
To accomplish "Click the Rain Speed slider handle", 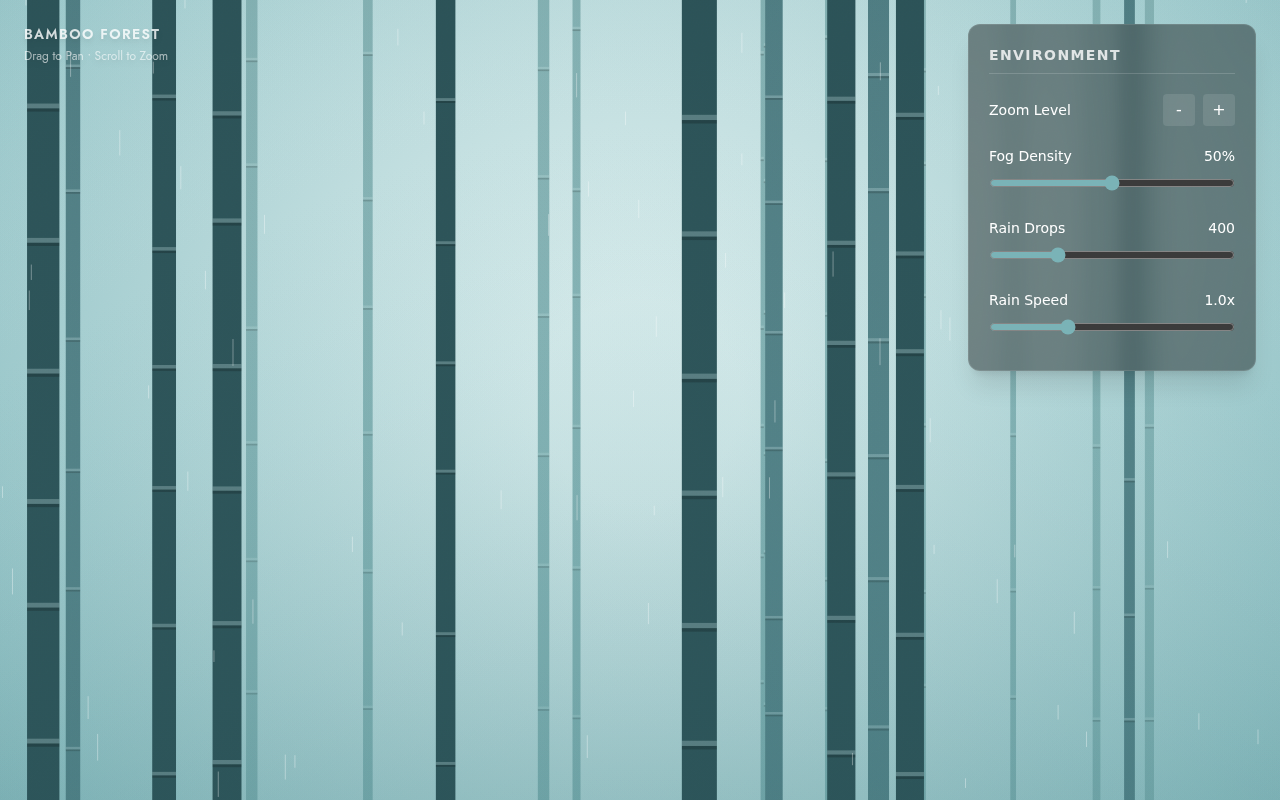I will point(1068,327).
